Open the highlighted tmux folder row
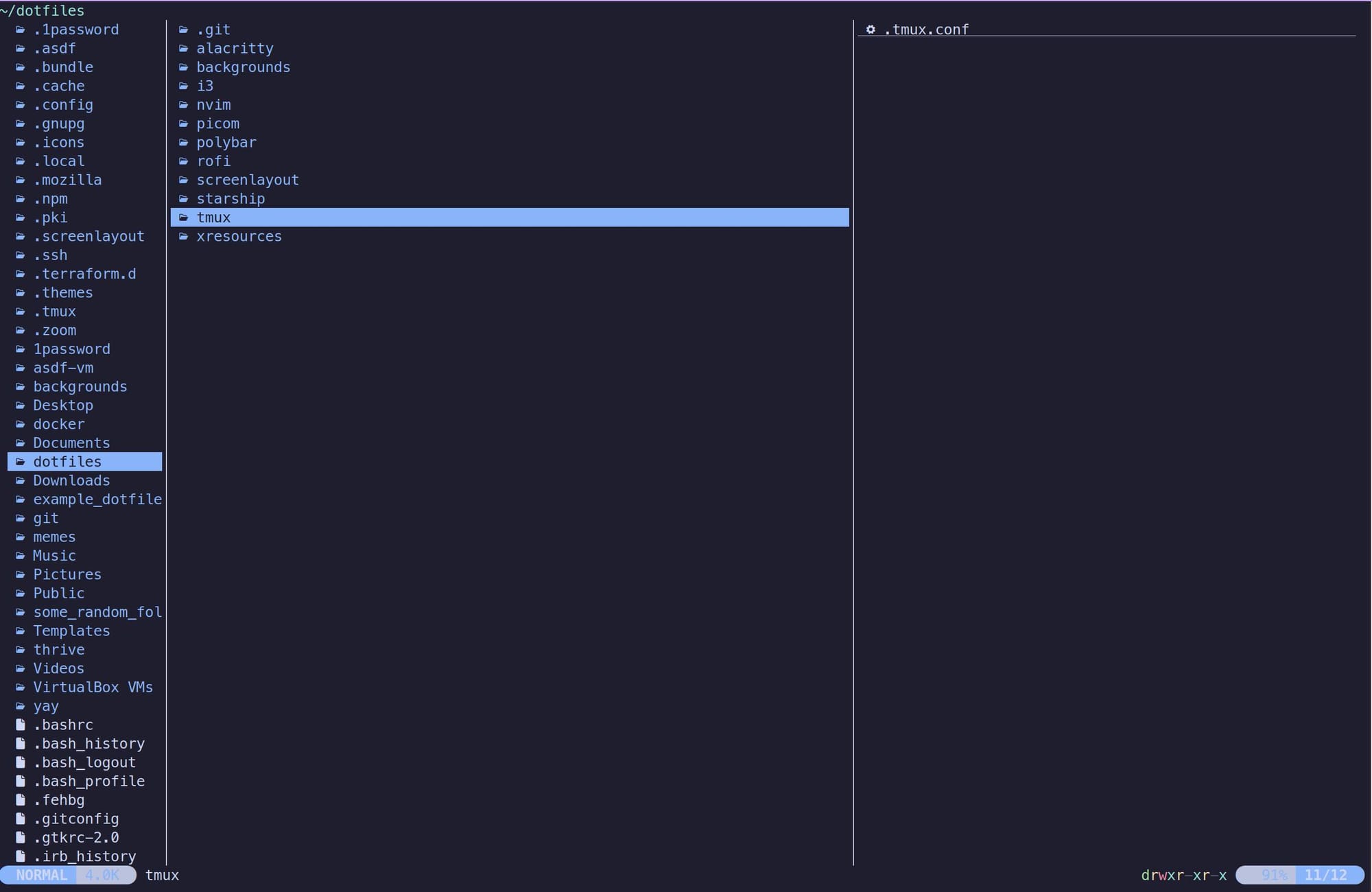1372x892 pixels. [508, 218]
